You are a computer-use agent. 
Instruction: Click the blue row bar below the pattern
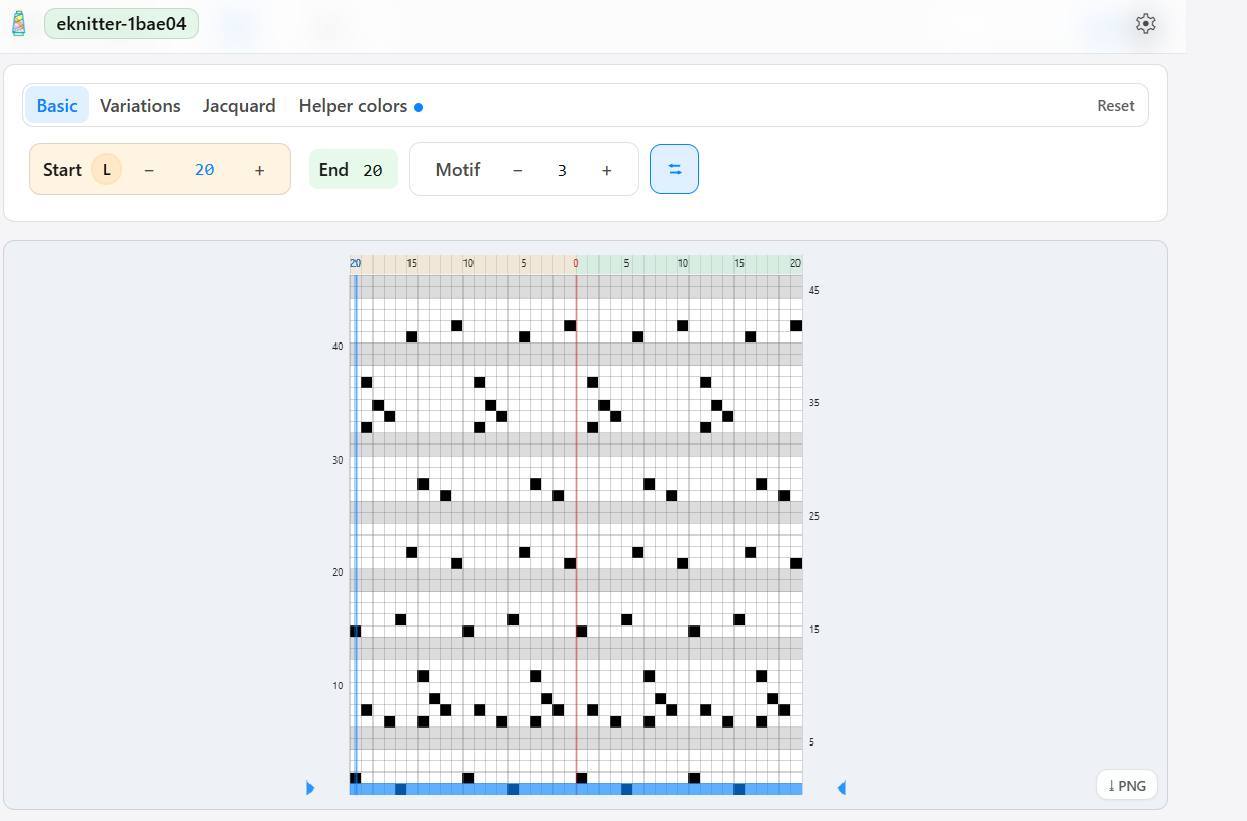pos(576,789)
